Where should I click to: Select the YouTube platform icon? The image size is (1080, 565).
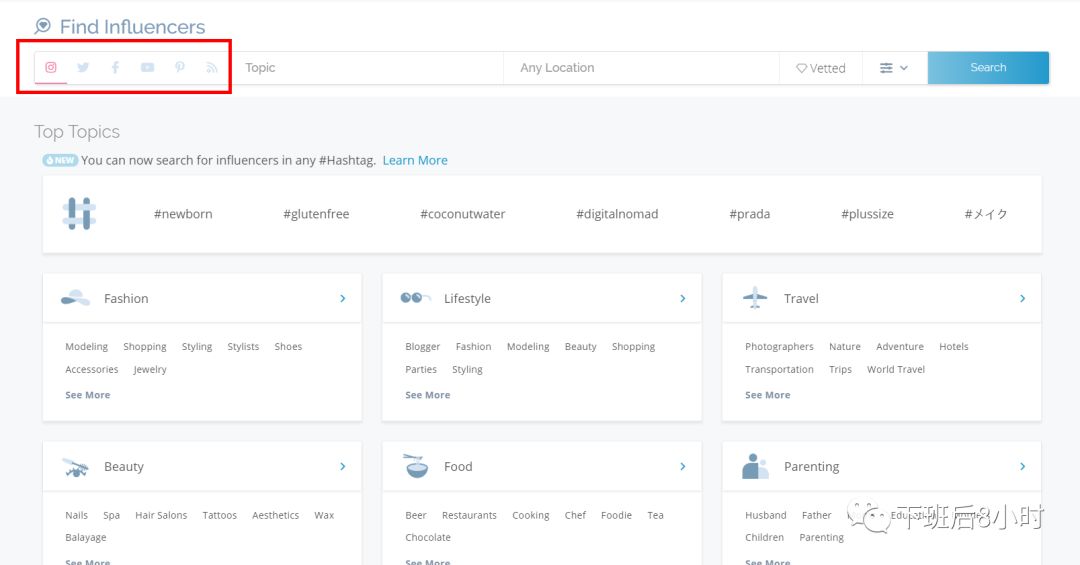point(147,68)
